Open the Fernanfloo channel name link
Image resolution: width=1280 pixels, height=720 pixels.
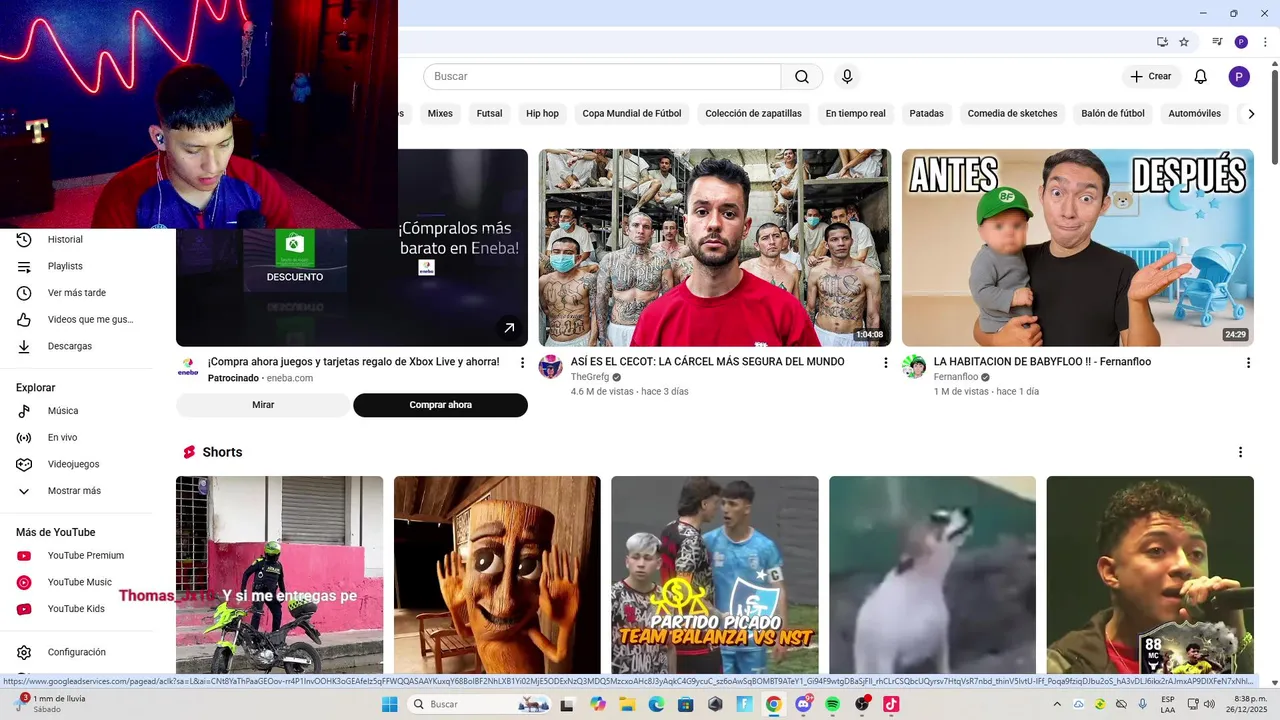[x=956, y=377]
